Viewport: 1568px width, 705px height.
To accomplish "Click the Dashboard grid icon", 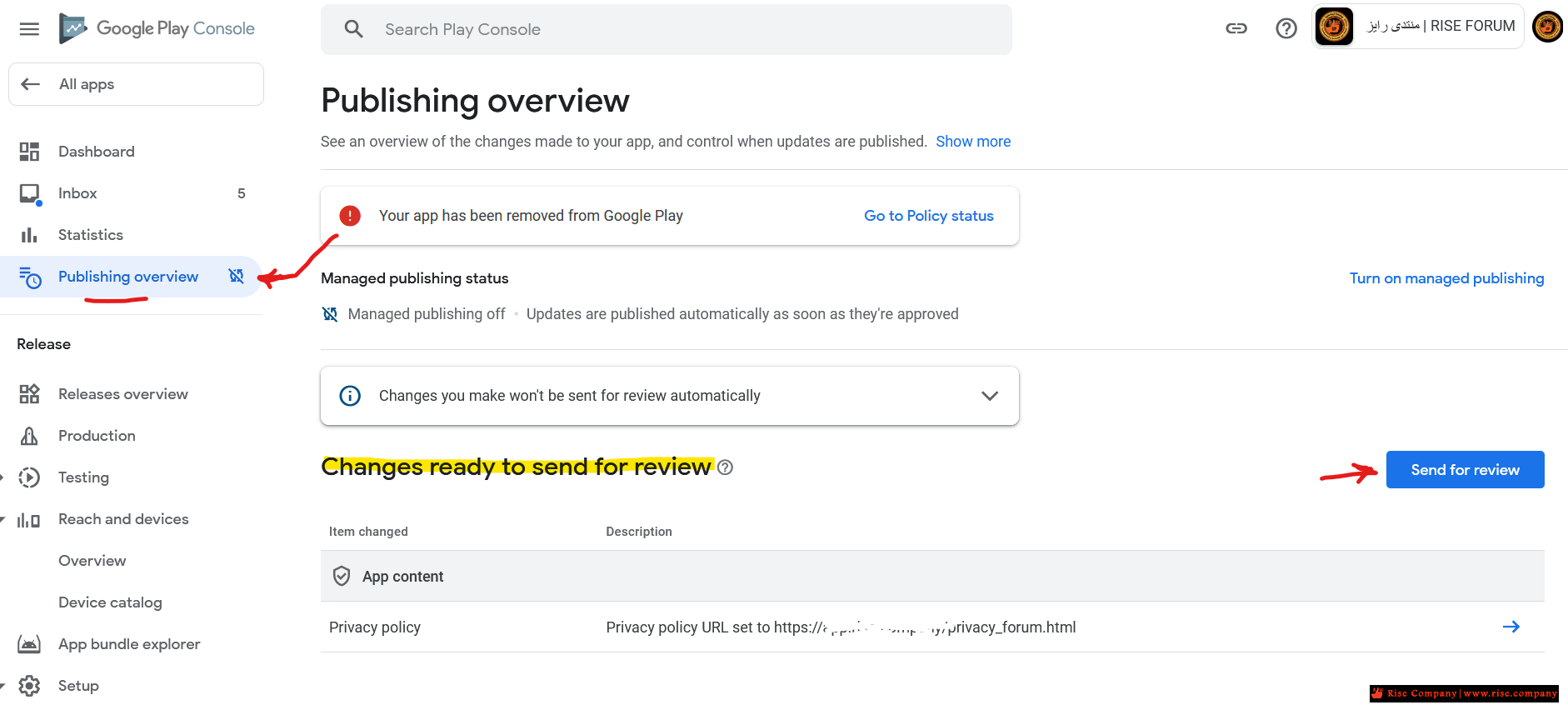I will (29, 152).
